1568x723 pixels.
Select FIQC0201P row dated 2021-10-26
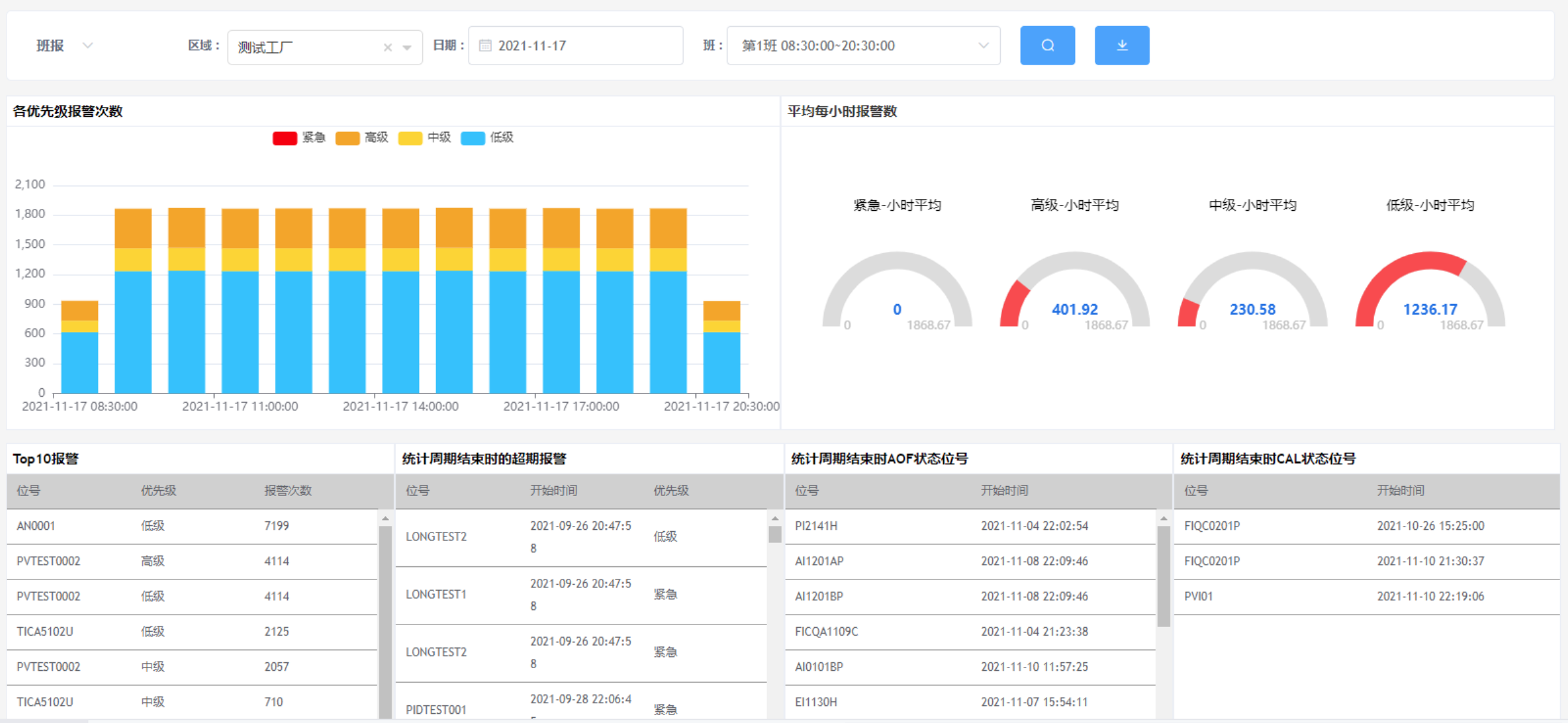1367,527
